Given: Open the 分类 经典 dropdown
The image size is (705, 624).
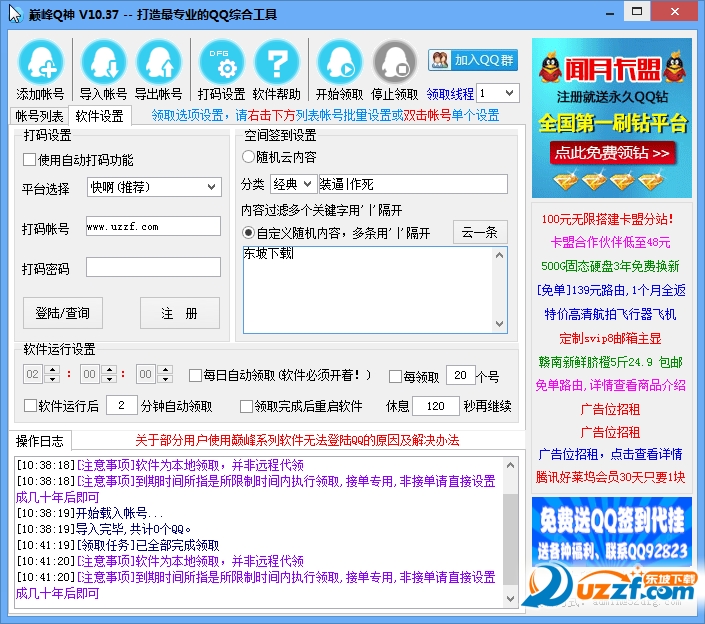Looking at the screenshot, I should pos(293,184).
